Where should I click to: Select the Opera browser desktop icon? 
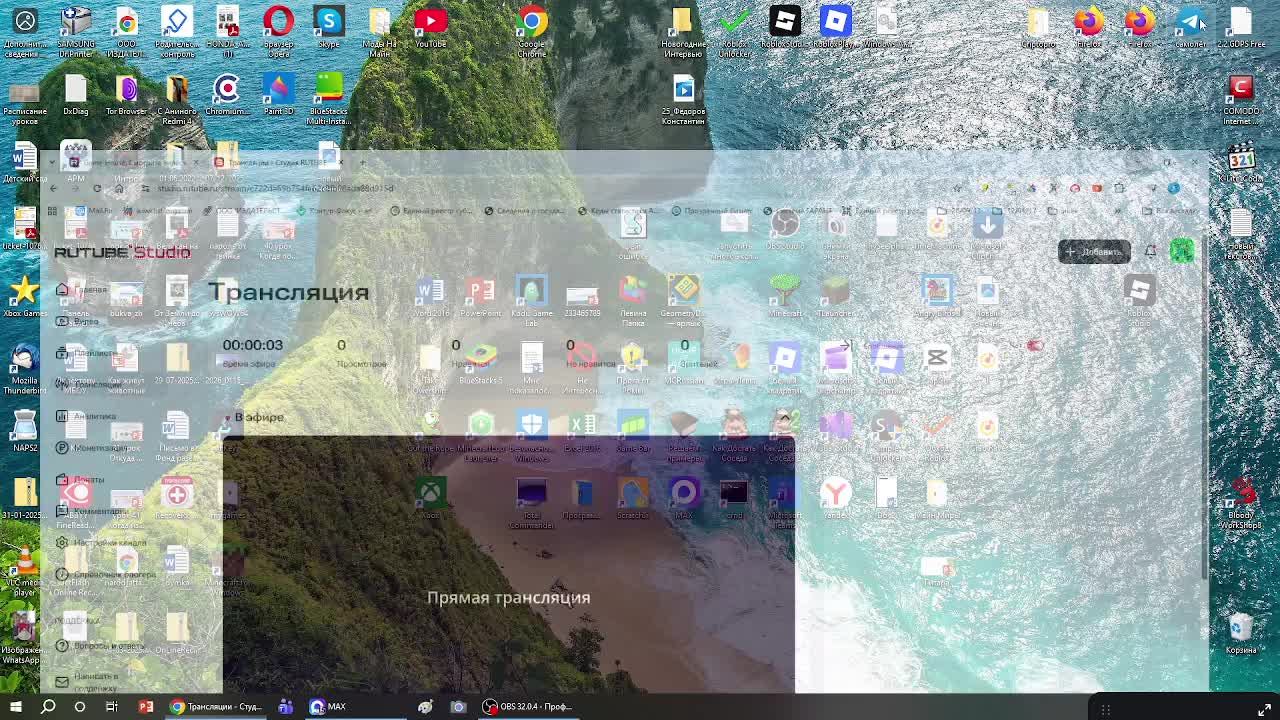click(278, 28)
